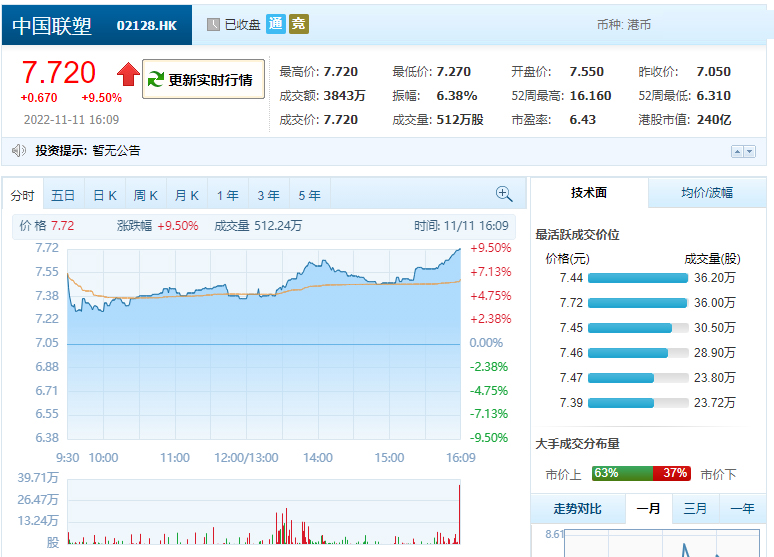This screenshot has width=774, height=557.
Task: Click the volume bar for price 7.44
Action: coord(638,278)
